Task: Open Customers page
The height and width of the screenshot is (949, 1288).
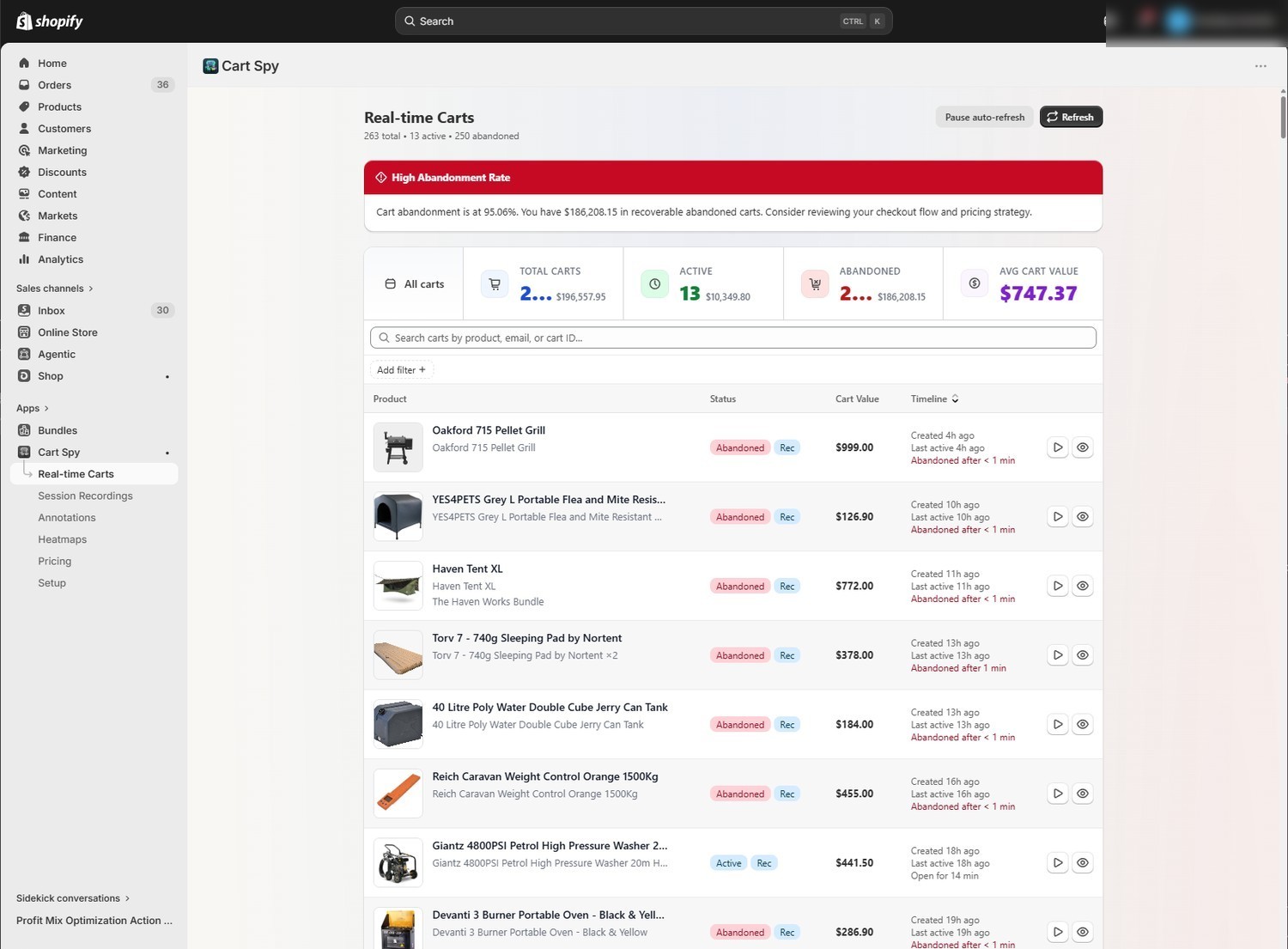Action: coord(64,129)
